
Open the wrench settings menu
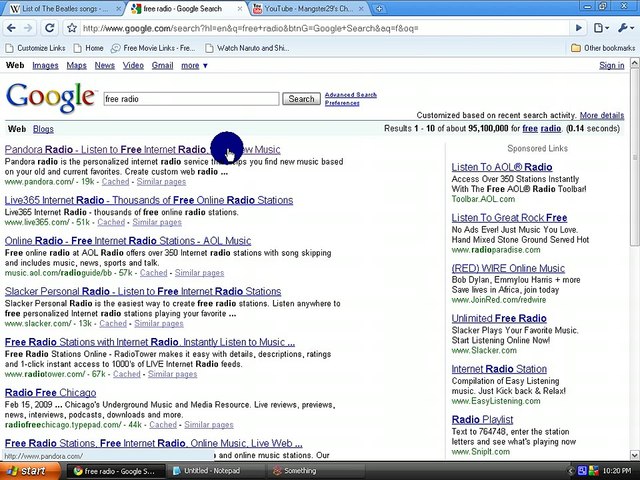pyautogui.click(x=625, y=28)
